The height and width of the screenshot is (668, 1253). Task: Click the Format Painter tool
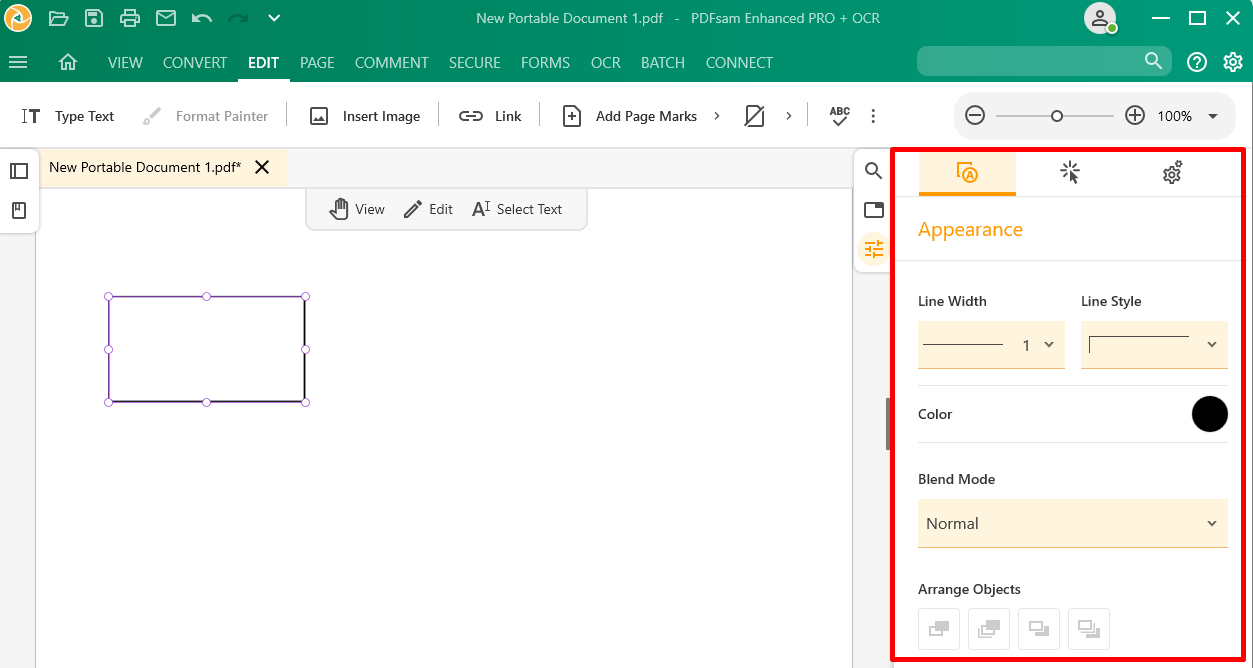[205, 116]
